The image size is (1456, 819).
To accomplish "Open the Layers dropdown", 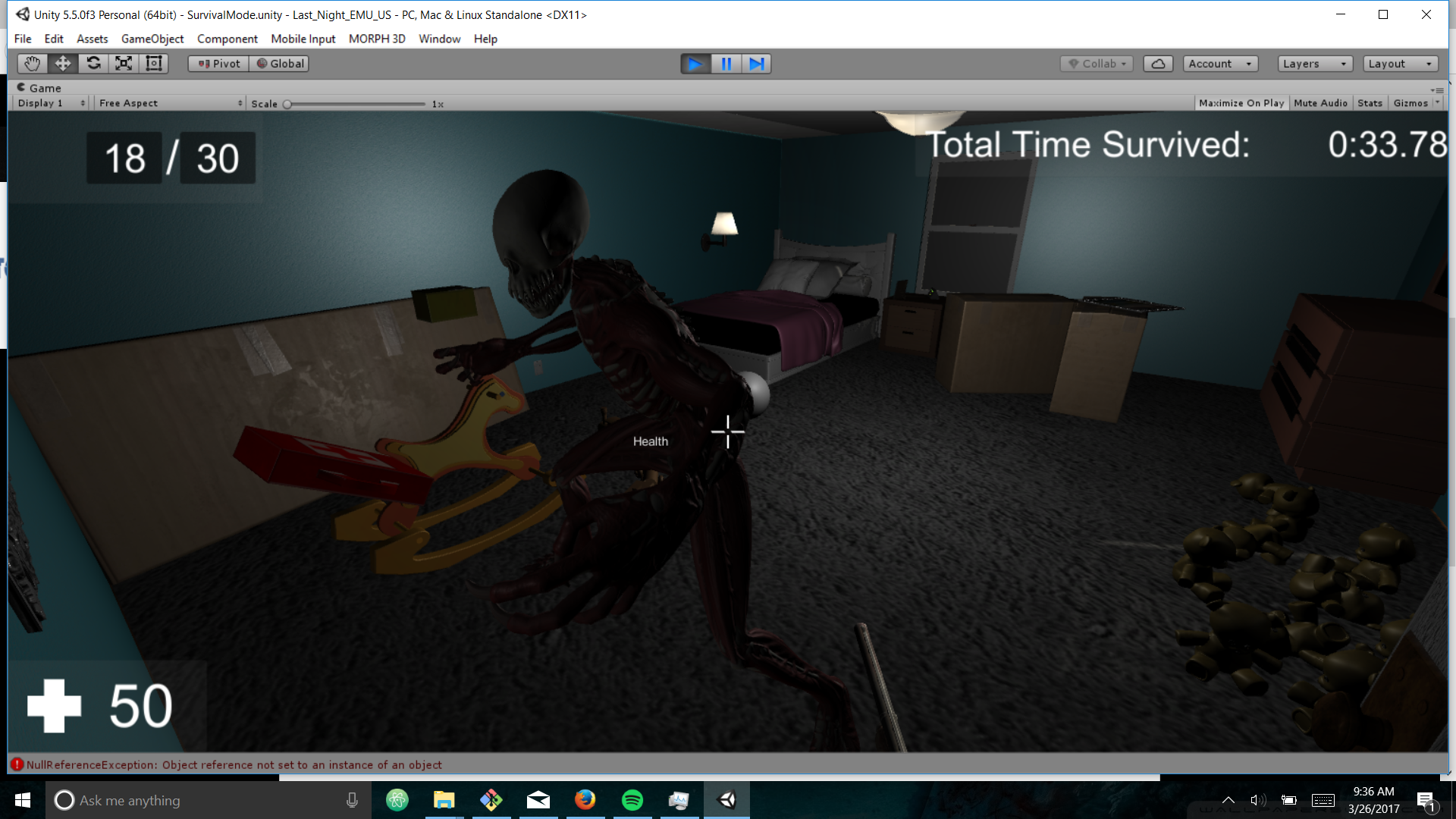I will click(x=1315, y=64).
